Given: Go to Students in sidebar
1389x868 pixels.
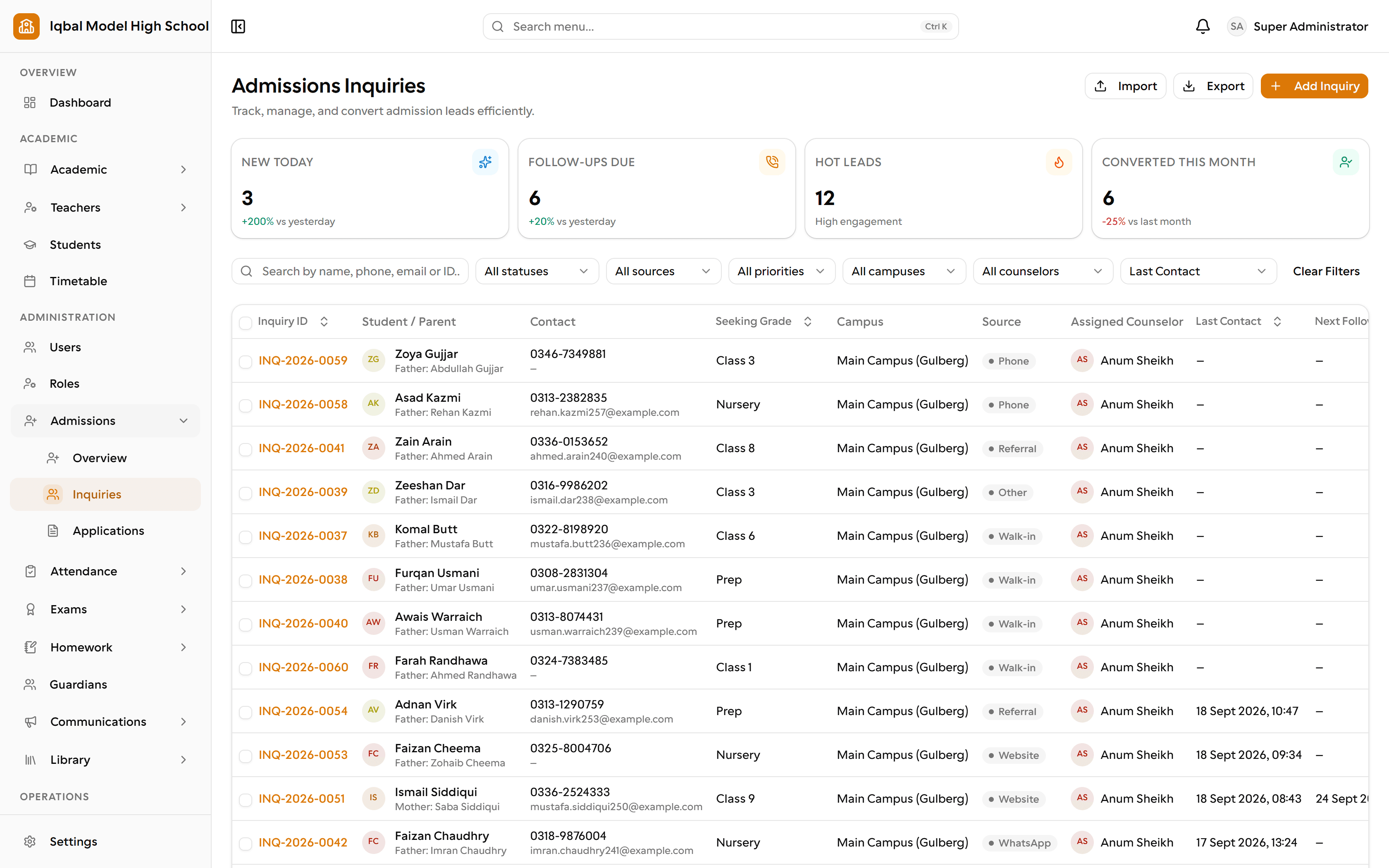Looking at the screenshot, I should (105, 245).
